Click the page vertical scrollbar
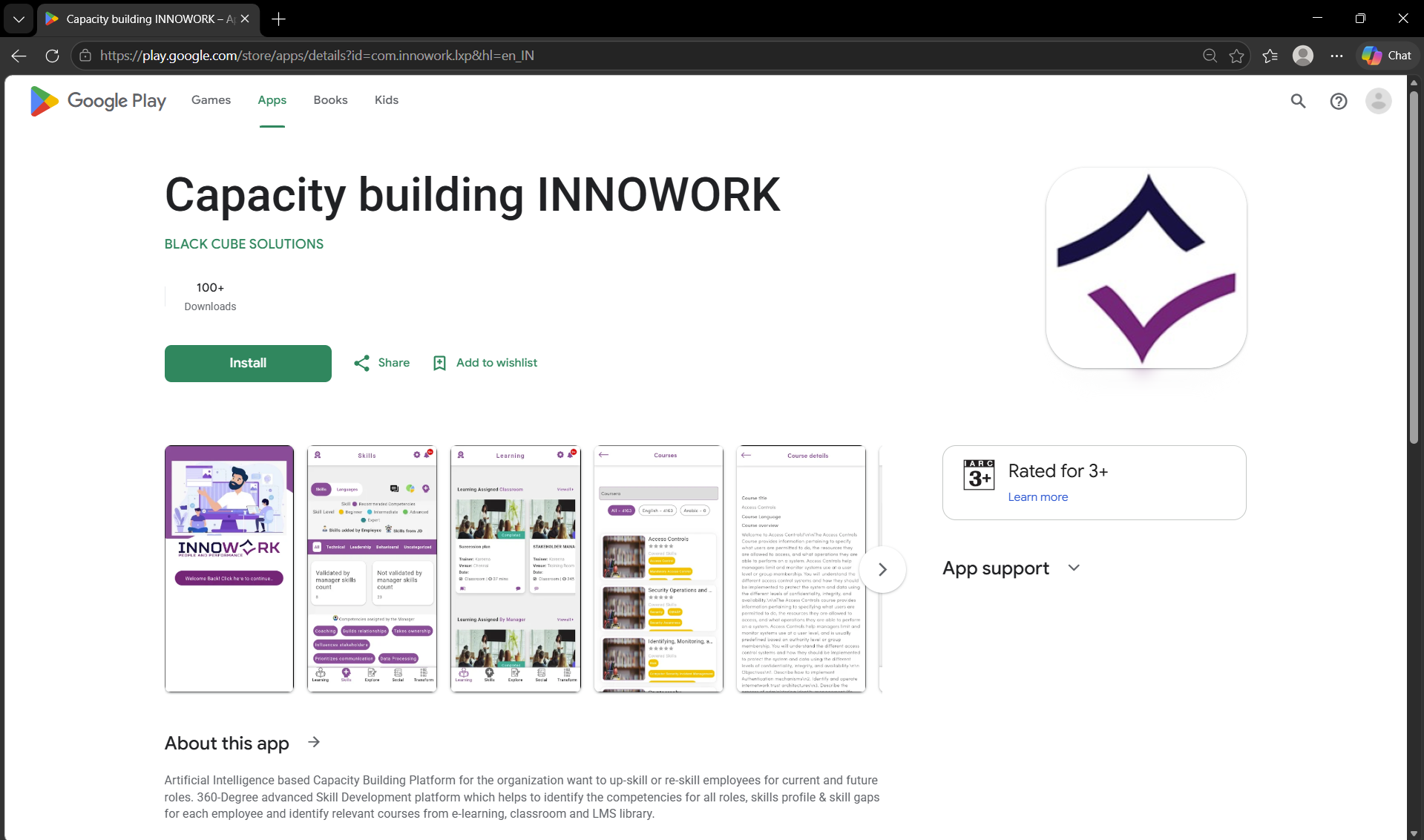The height and width of the screenshot is (840, 1424). click(1414, 266)
